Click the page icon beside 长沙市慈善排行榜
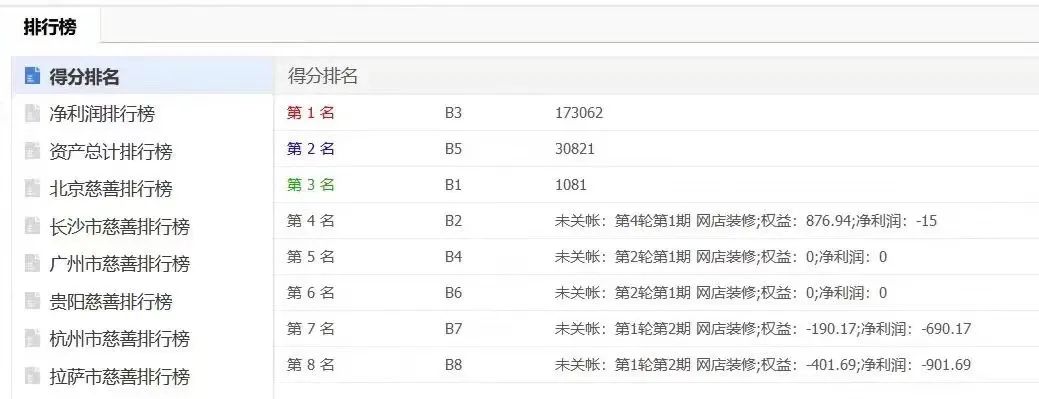This screenshot has height=399, width=1039. click(x=32, y=226)
